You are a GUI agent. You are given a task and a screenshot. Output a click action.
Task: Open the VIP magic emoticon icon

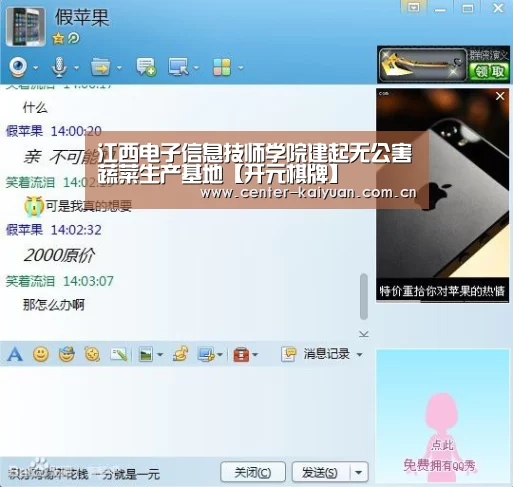(x=66, y=354)
